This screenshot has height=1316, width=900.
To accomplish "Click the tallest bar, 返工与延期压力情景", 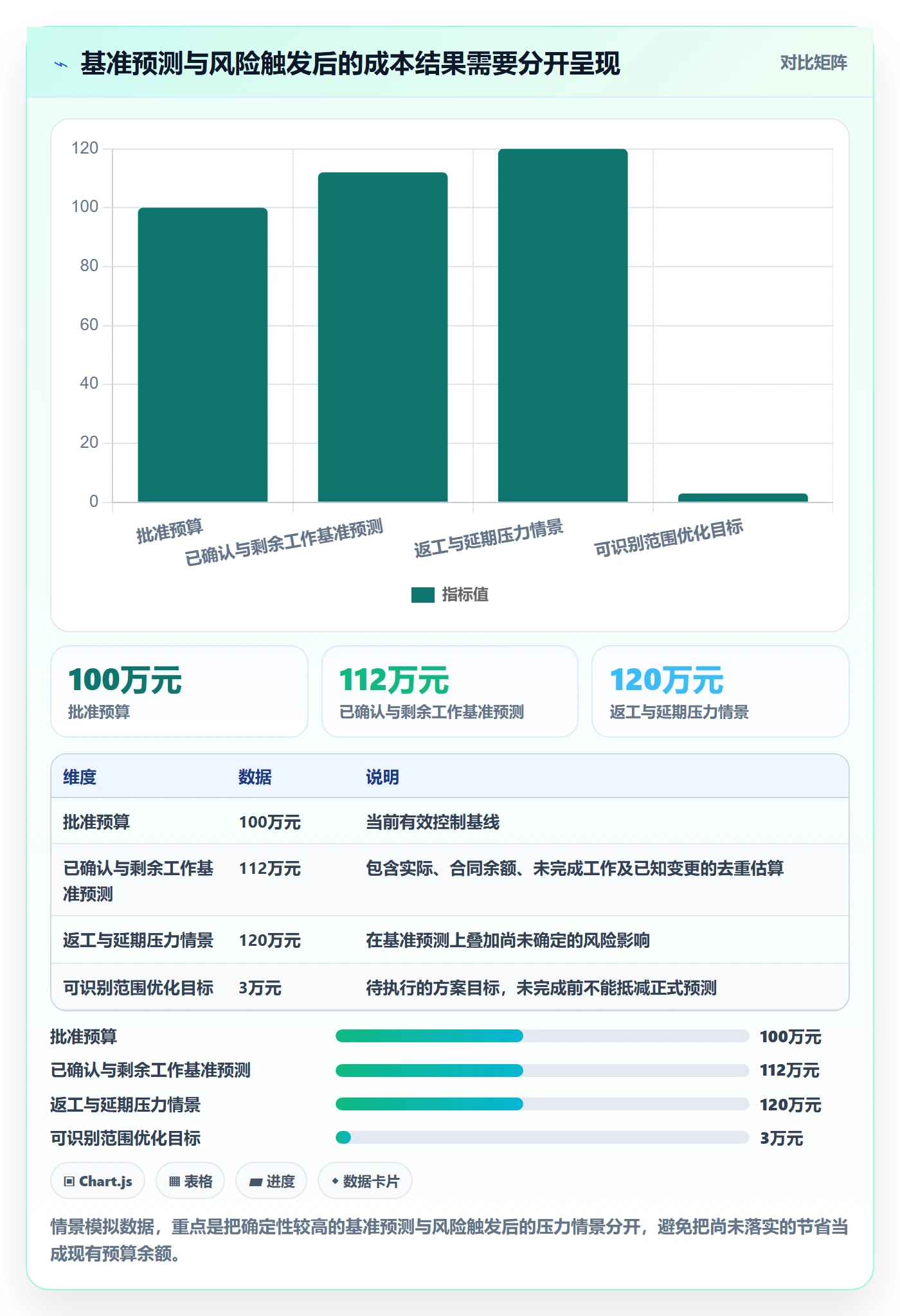I will [562, 325].
